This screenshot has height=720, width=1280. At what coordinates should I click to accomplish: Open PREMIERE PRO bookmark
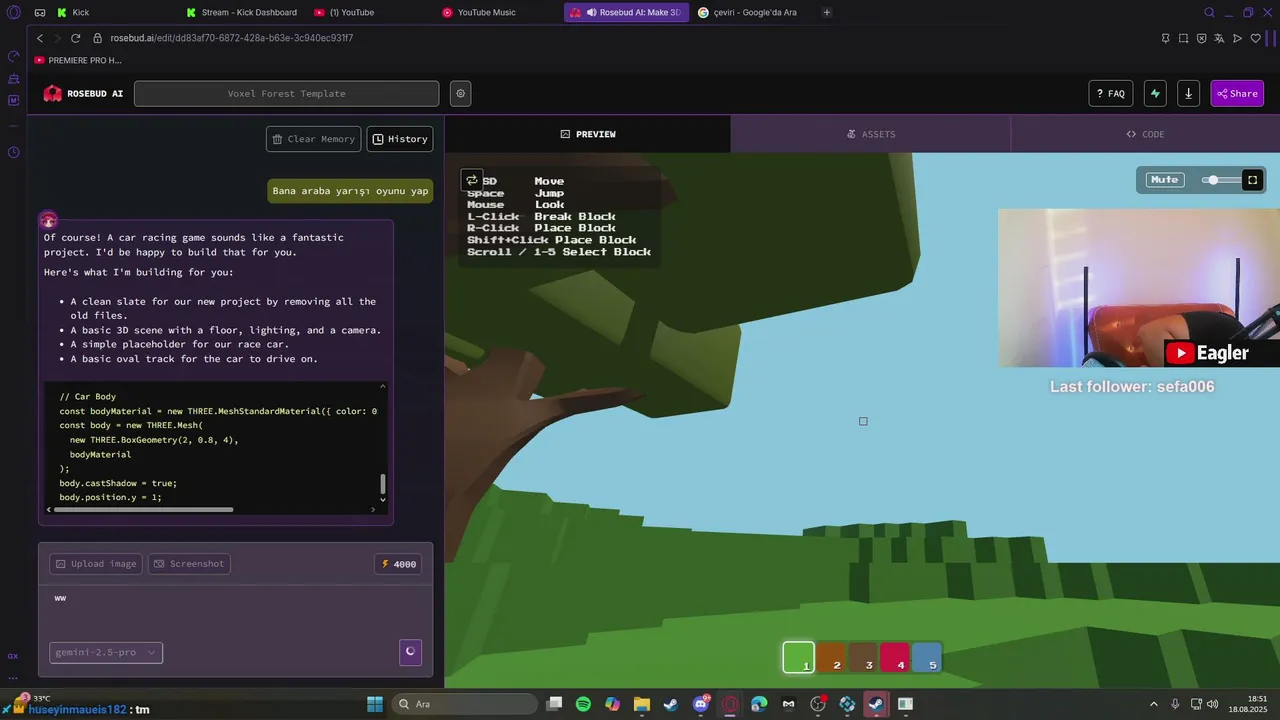point(78,60)
